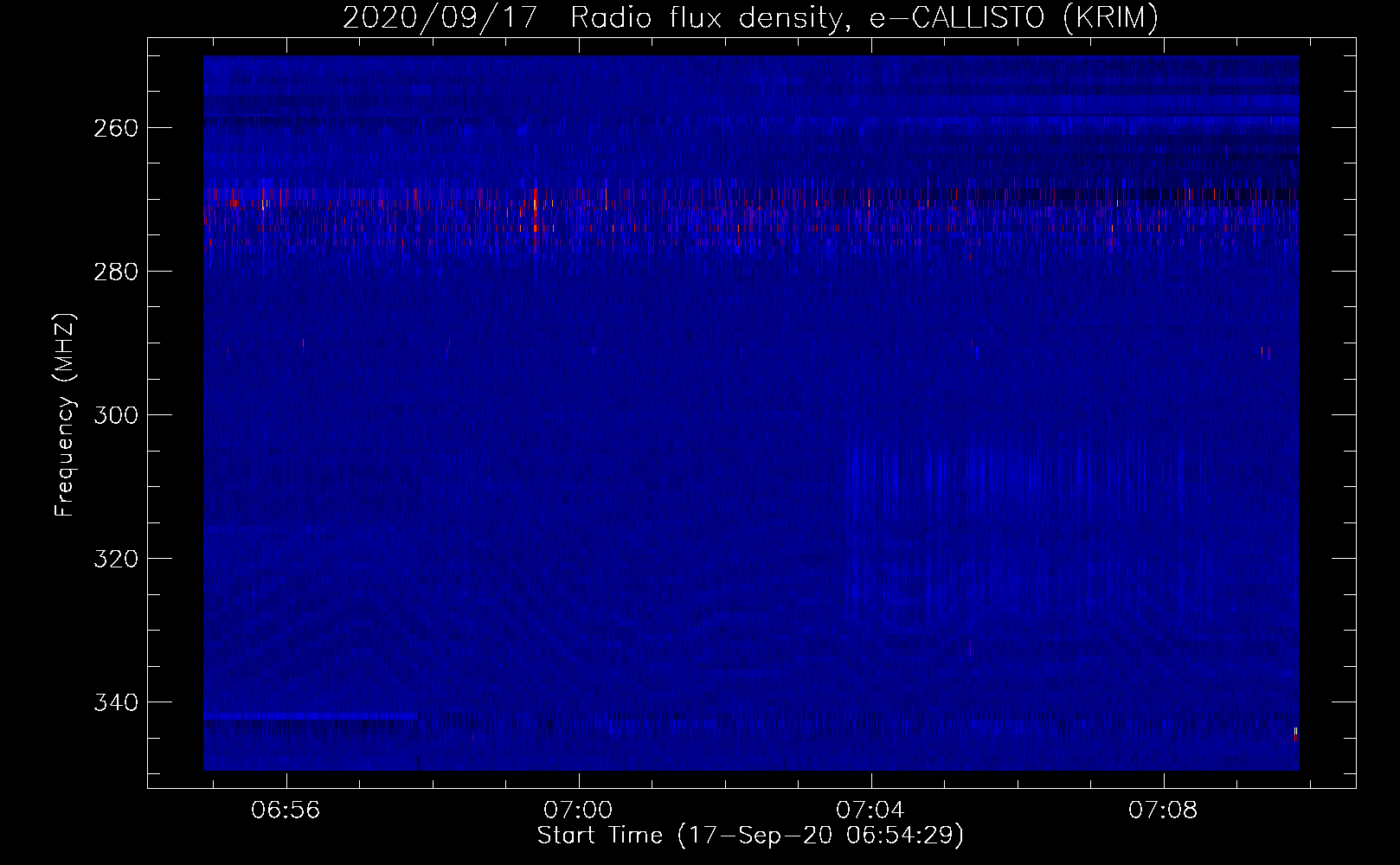Screen dimensions: 1400x865
Task: Click the Start Time axis label
Action: [750, 836]
